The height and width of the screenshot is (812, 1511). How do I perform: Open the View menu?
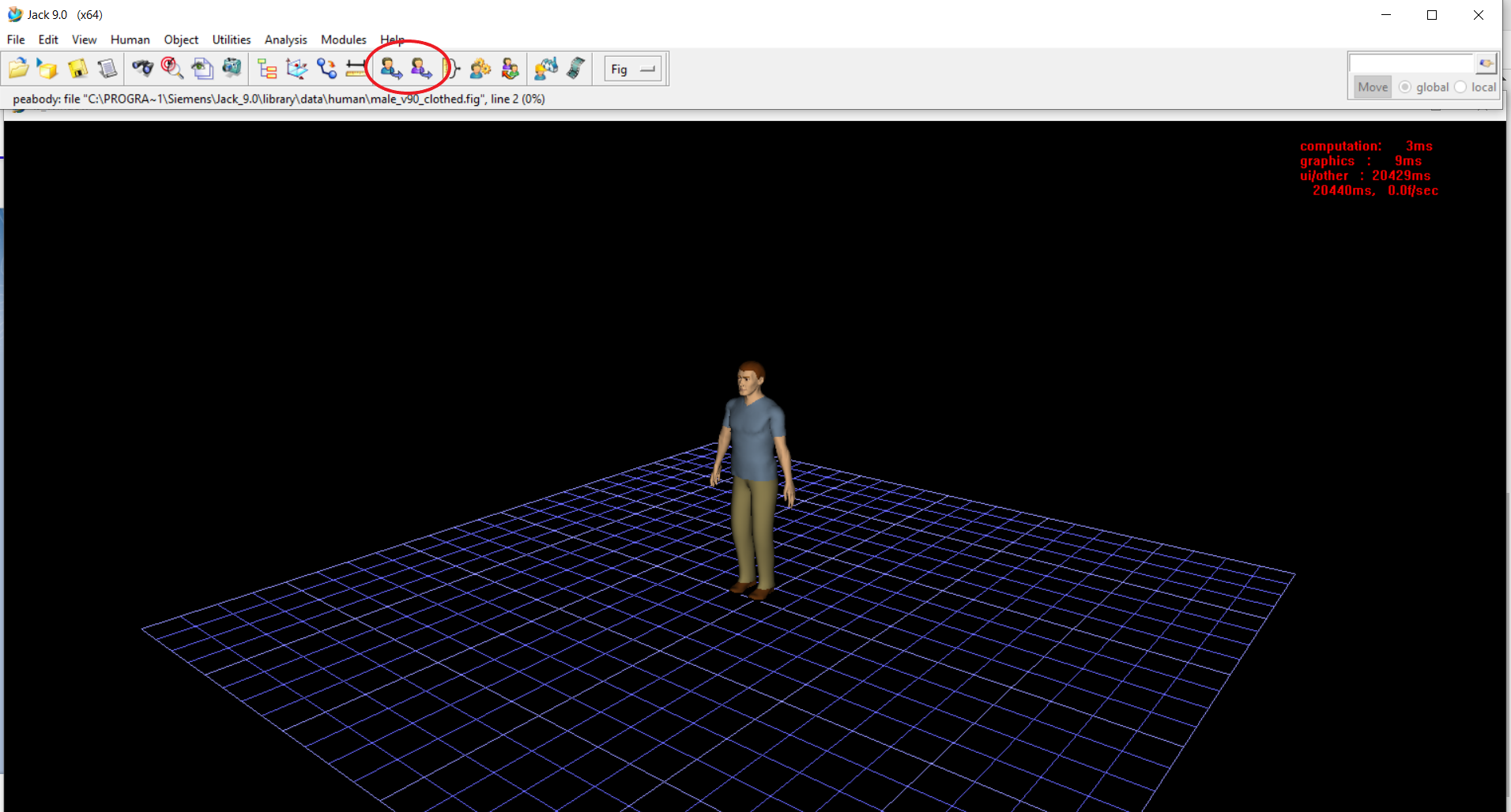click(84, 39)
